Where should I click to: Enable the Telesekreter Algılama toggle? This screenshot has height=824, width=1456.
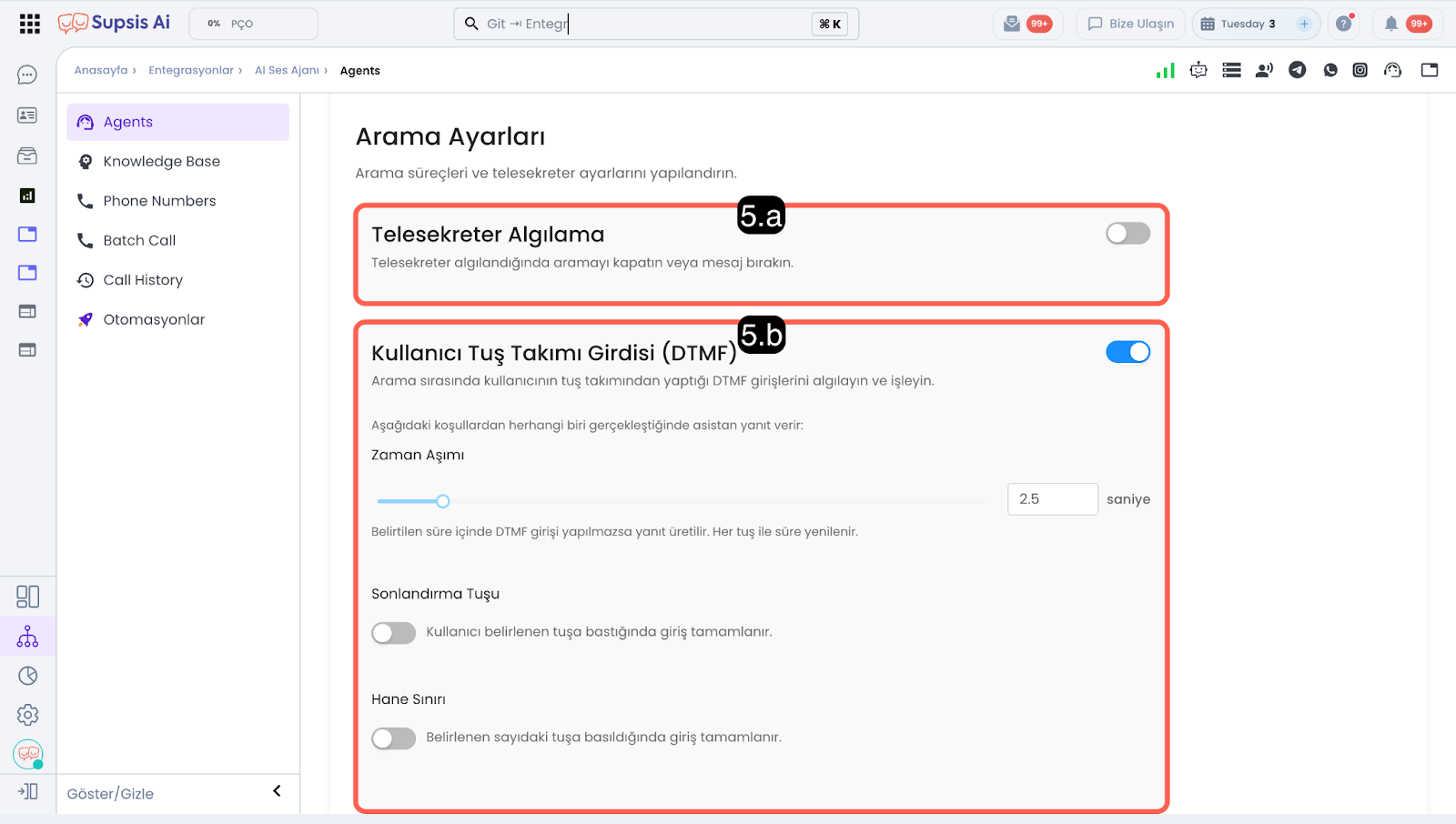[x=1127, y=234]
